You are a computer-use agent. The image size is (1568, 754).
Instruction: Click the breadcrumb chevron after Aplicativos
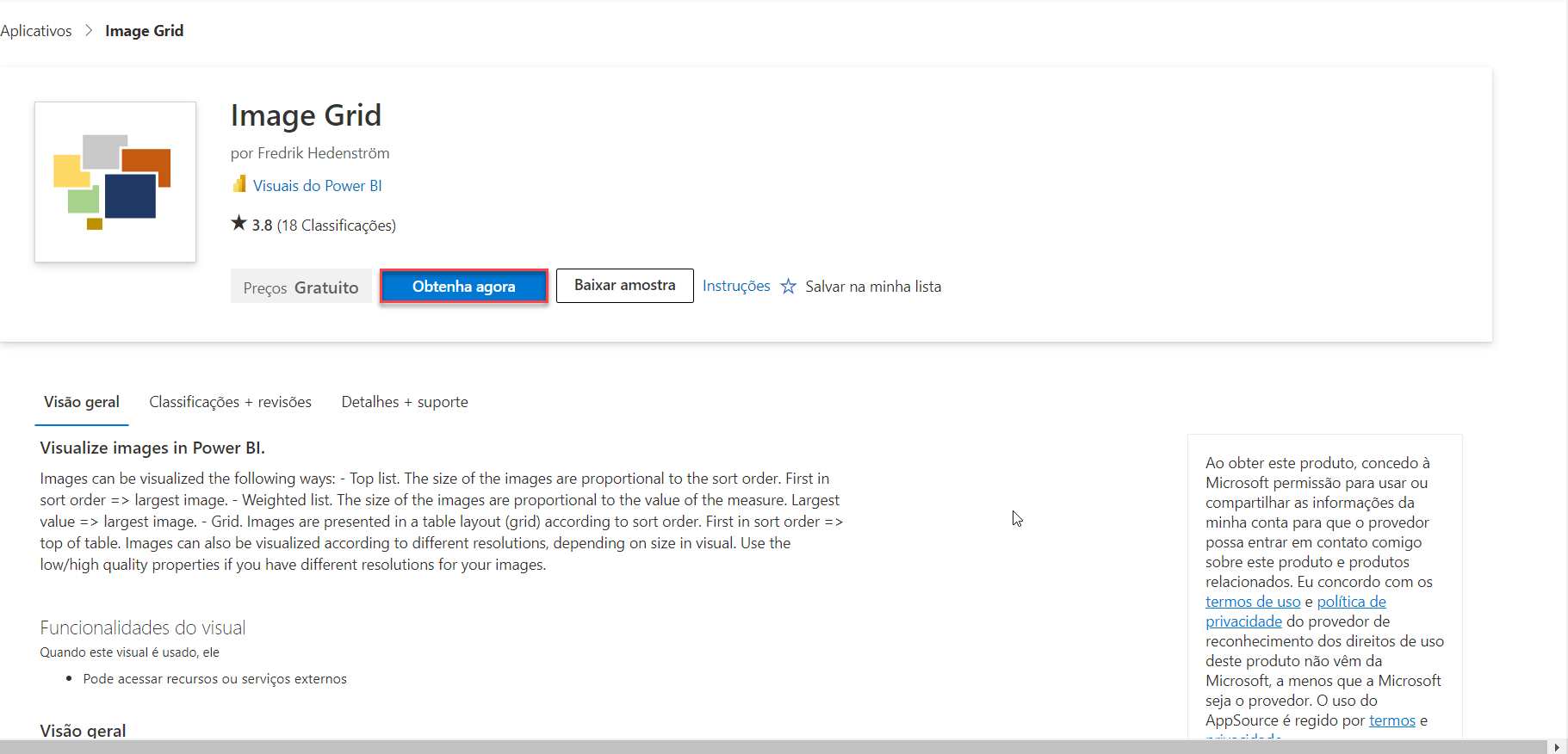tap(89, 30)
